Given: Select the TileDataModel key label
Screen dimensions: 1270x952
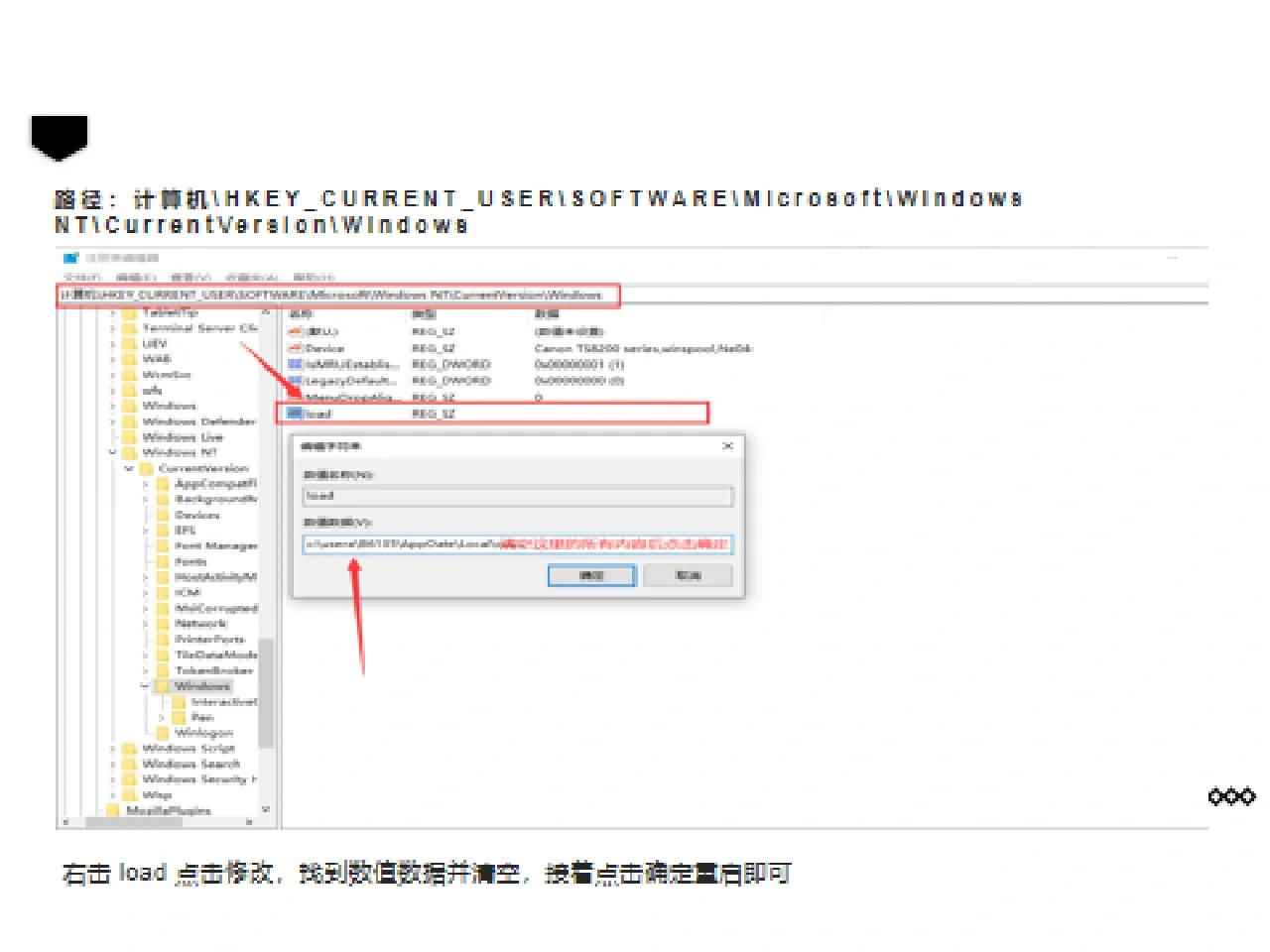Looking at the screenshot, I should point(216,654).
